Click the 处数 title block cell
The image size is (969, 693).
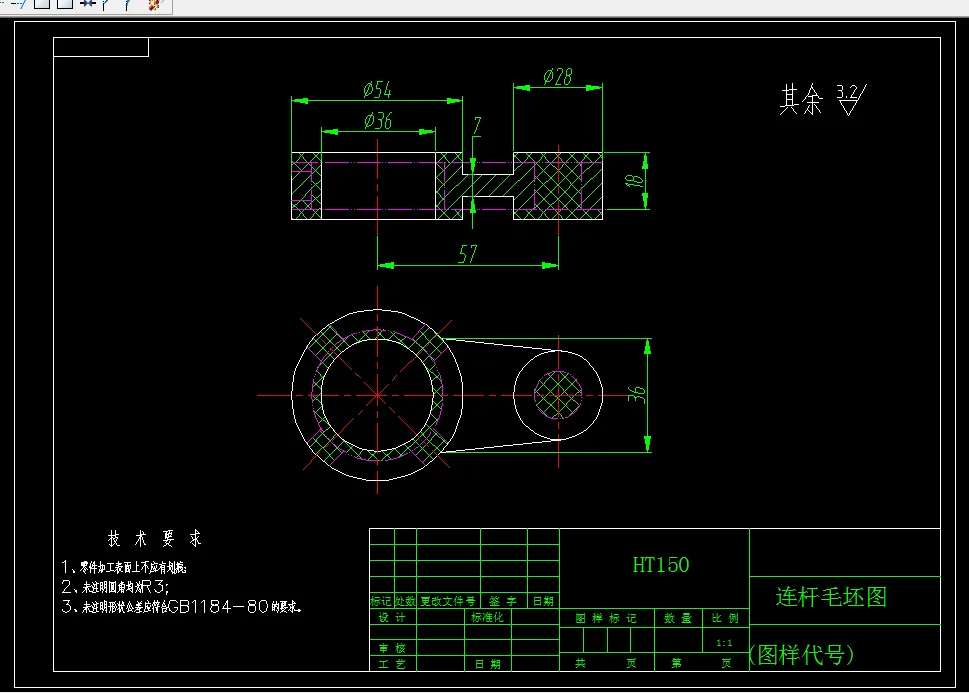(x=405, y=601)
